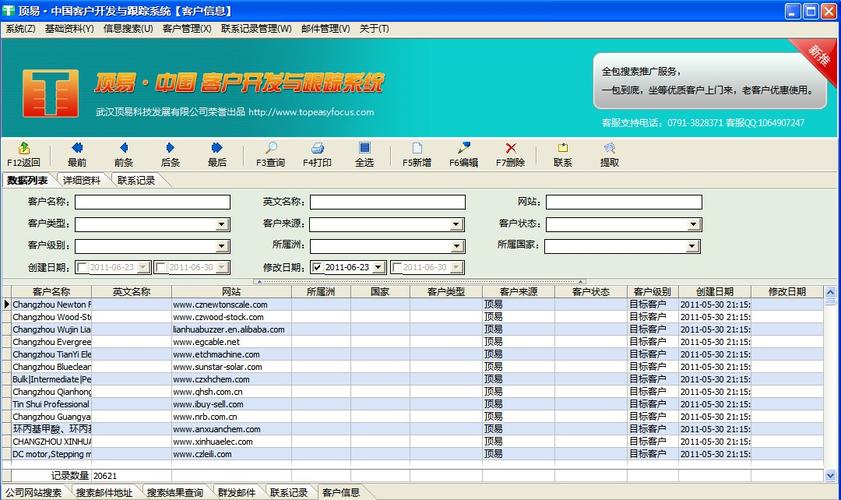
Task: Open the 信息搜索(U) menu
Action: tap(128, 28)
